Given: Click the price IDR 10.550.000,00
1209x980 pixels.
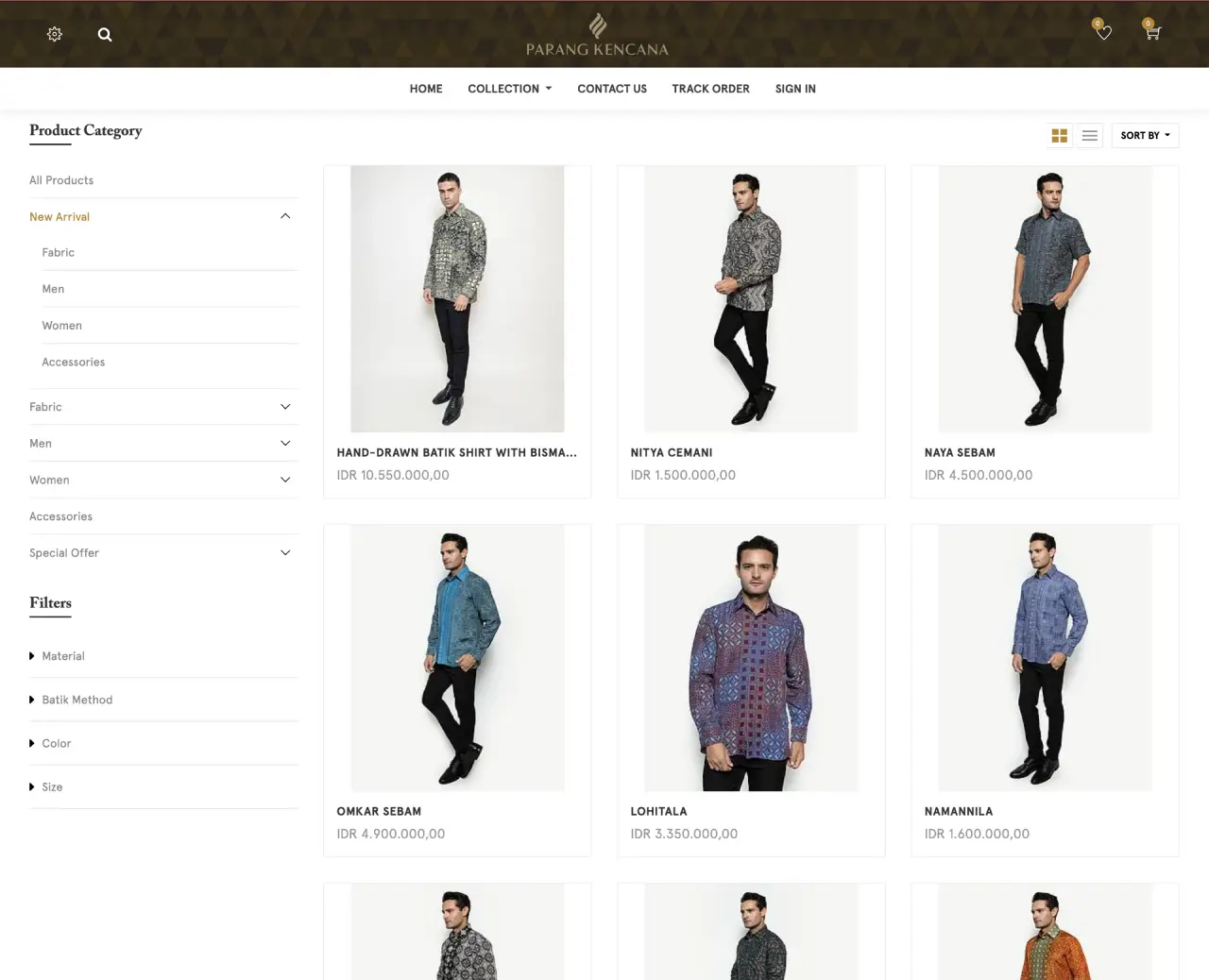Looking at the screenshot, I should click(393, 476).
